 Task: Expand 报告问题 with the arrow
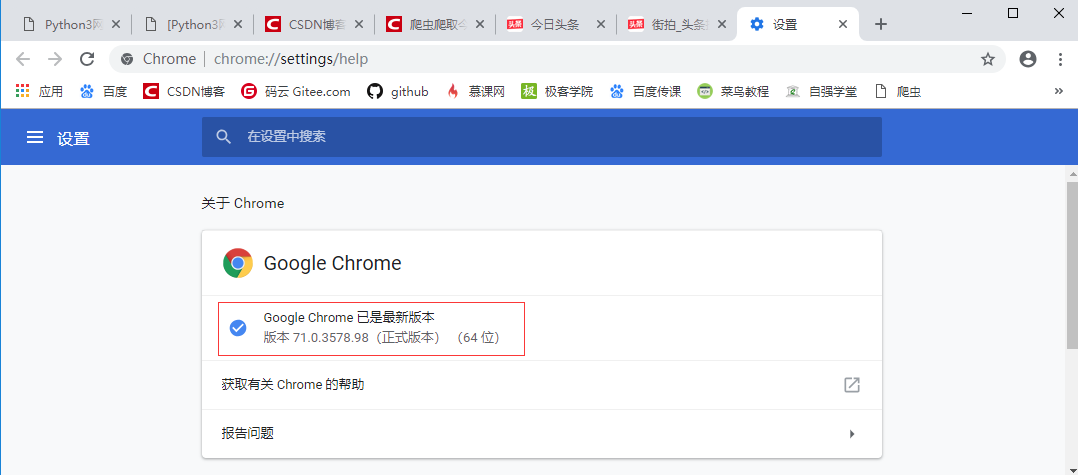(852, 434)
